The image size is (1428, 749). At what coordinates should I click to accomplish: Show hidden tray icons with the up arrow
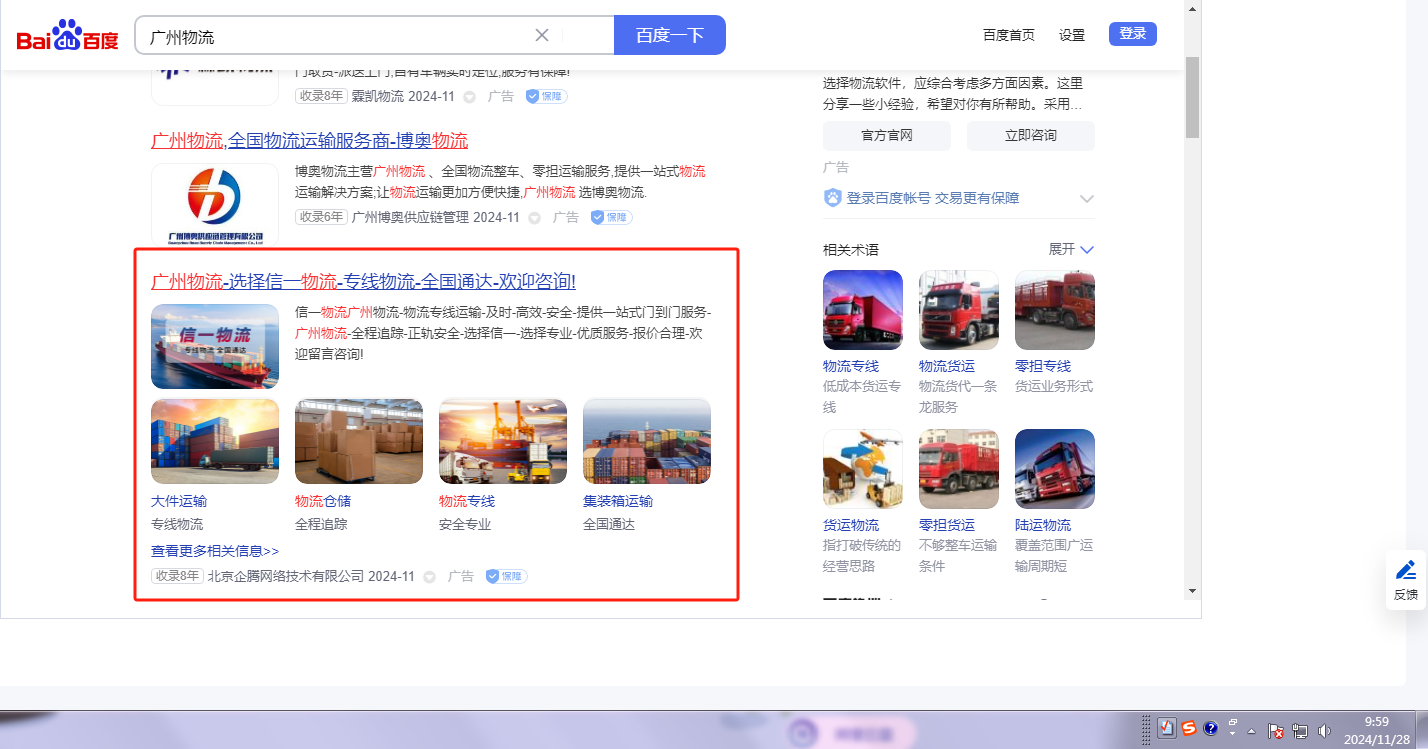(x=1251, y=731)
